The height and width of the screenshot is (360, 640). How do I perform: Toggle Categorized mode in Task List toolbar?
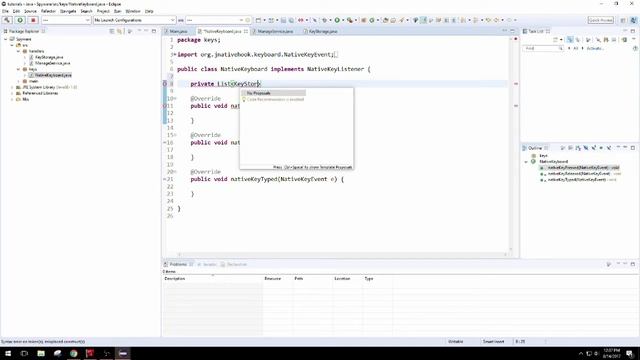click(570, 40)
